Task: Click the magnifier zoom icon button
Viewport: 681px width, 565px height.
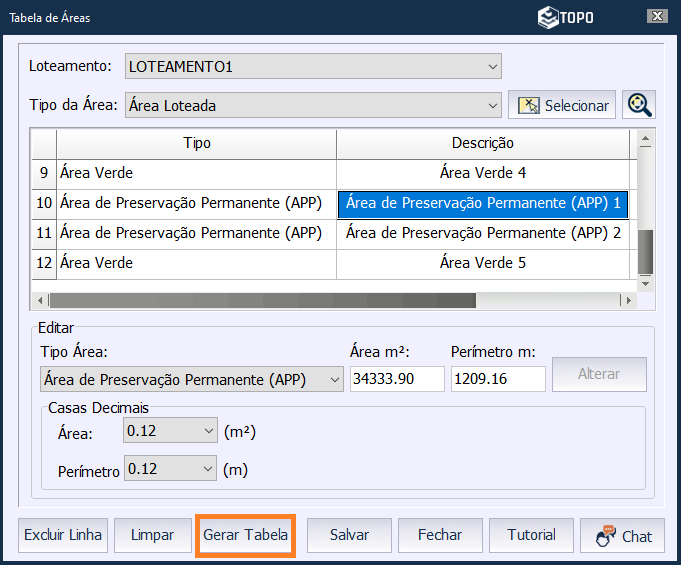Action: [638, 105]
